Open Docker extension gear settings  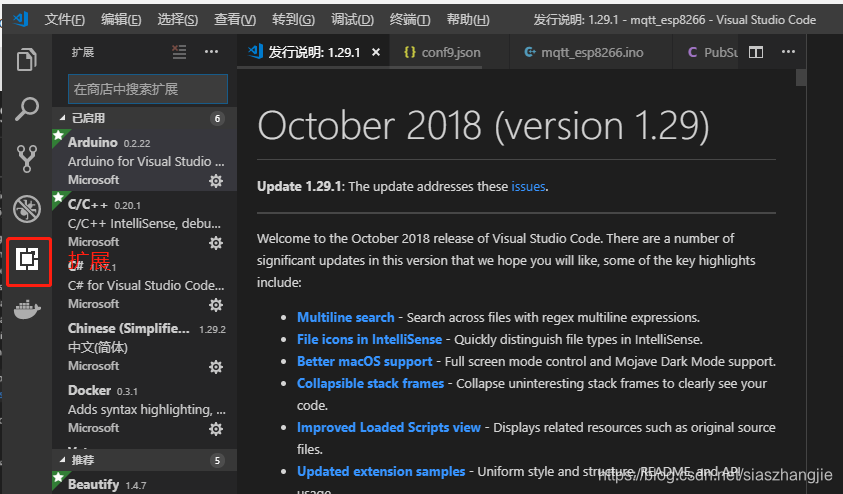(x=216, y=428)
